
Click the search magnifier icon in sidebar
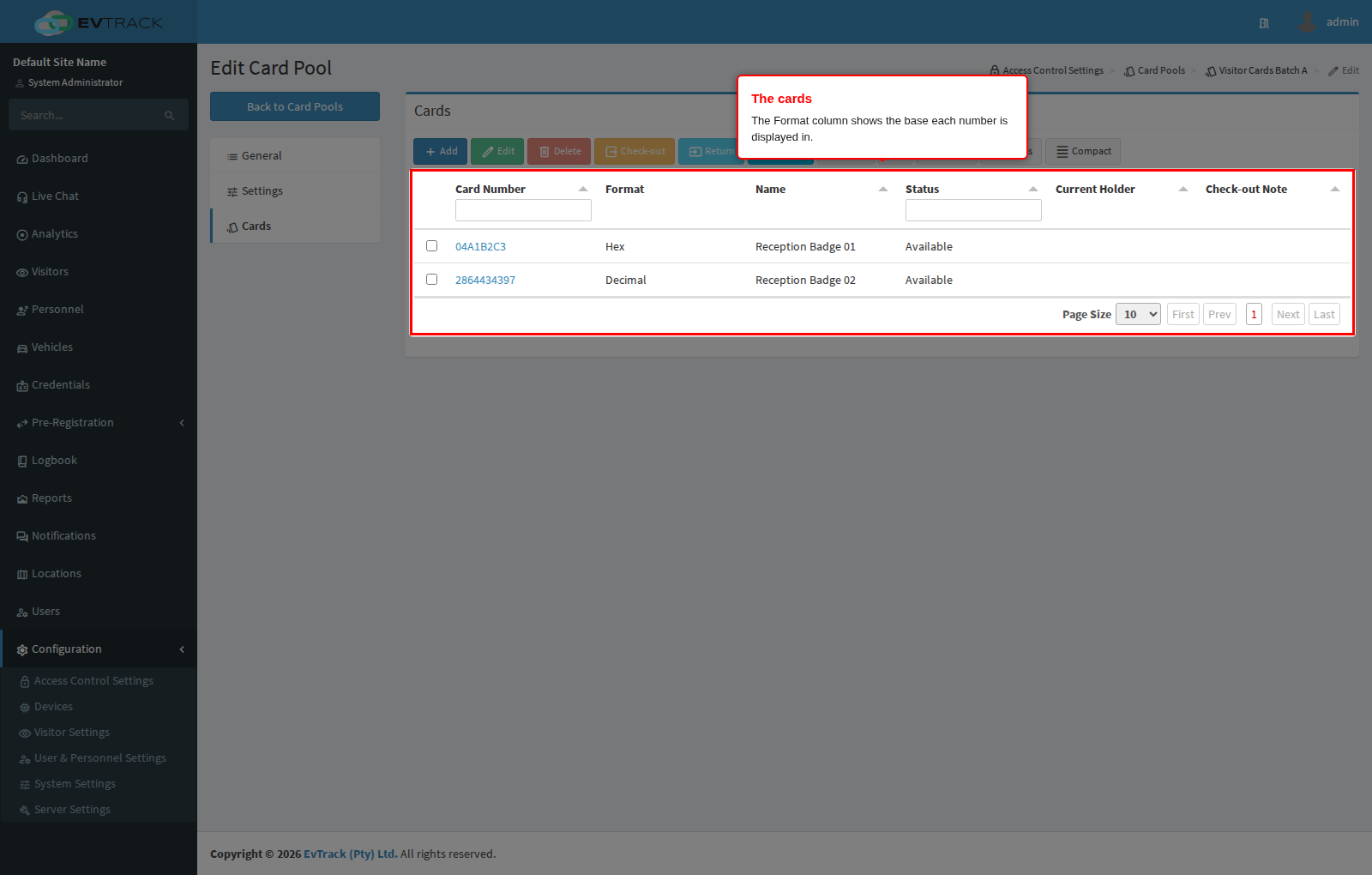(170, 116)
